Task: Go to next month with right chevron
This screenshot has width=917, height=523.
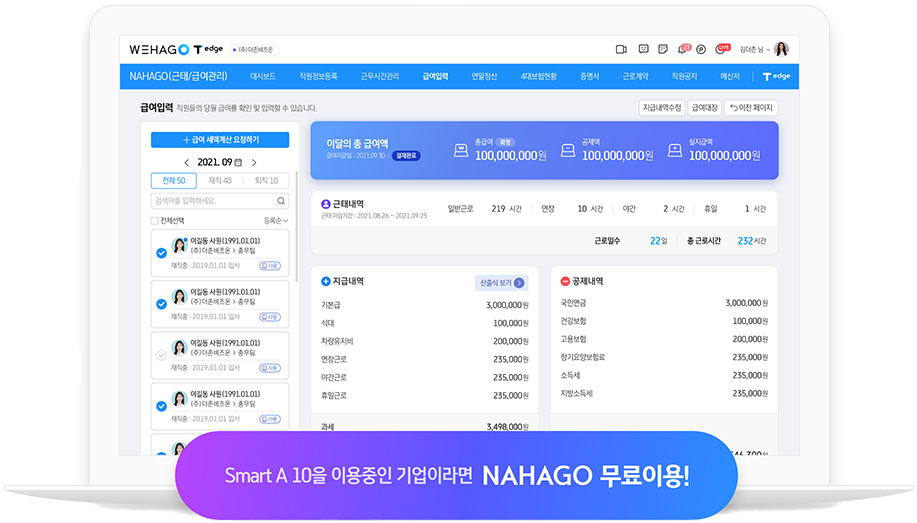Action: pos(254,163)
